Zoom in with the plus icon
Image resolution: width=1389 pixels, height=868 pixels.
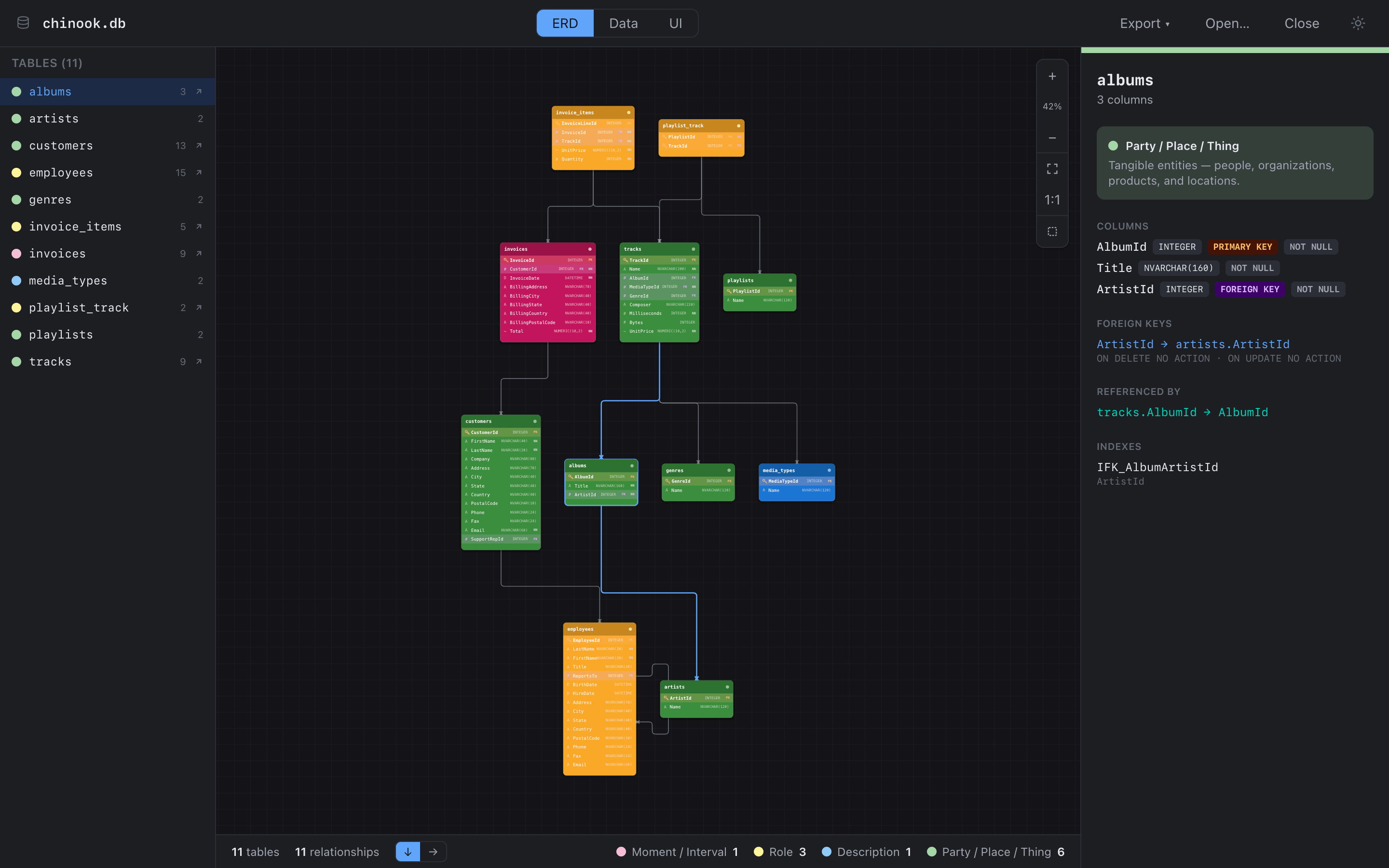1052,76
